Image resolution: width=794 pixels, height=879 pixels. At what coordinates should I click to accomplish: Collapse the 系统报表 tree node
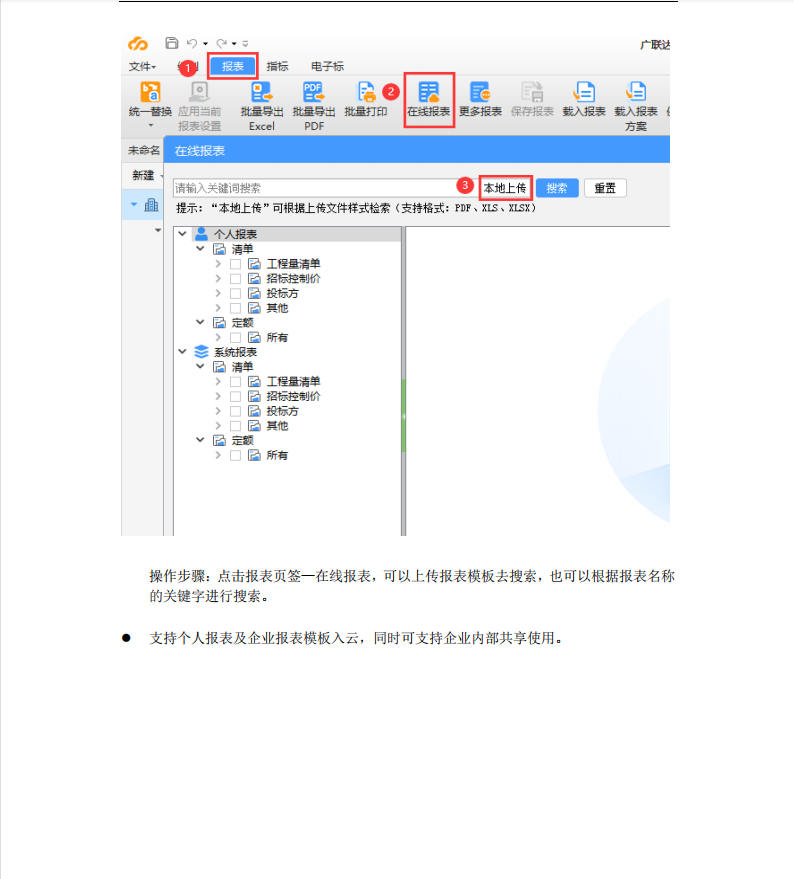182,352
